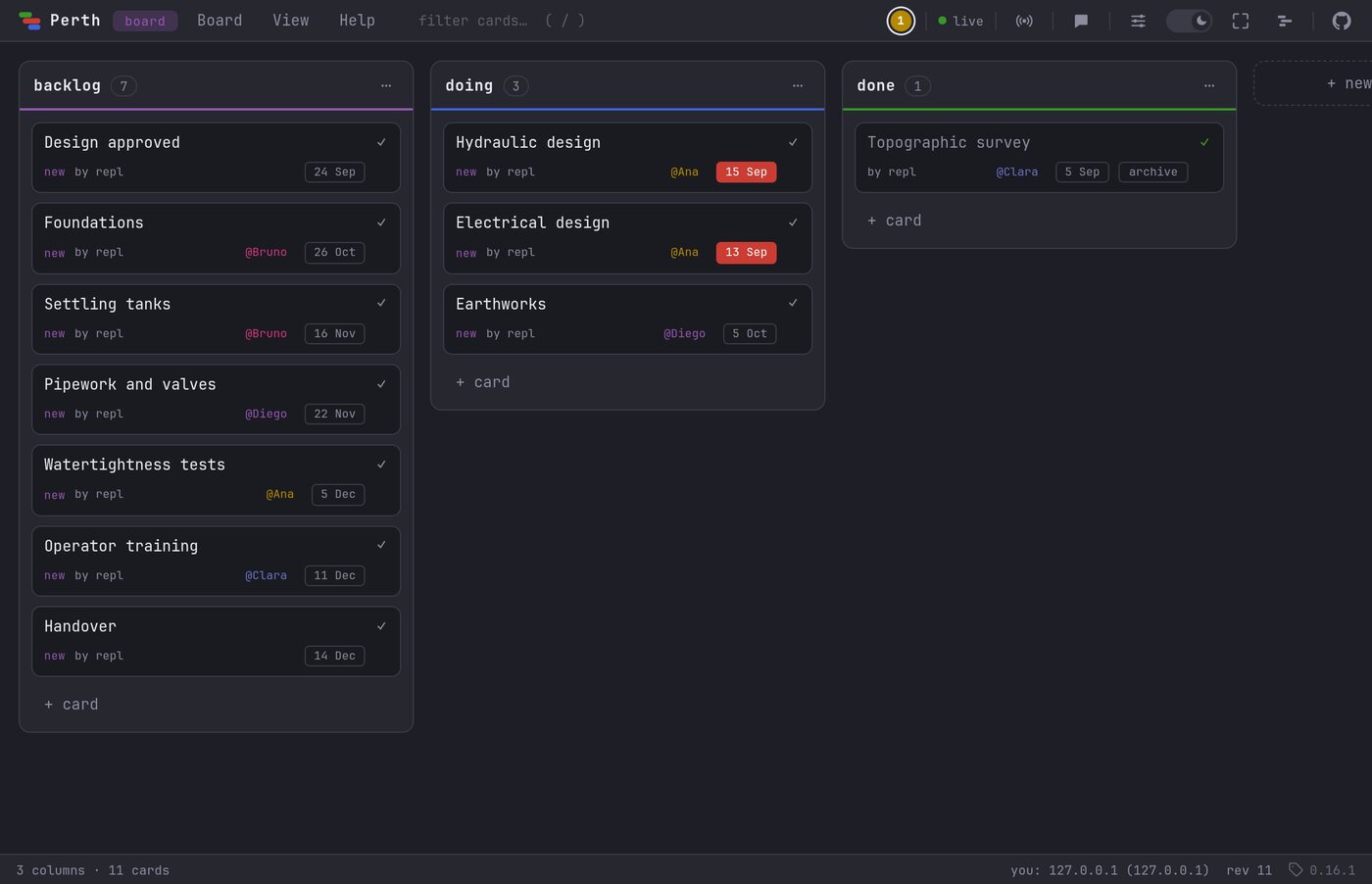Open the chat comments icon
Screen dimensions: 1372x884
point(1081,21)
